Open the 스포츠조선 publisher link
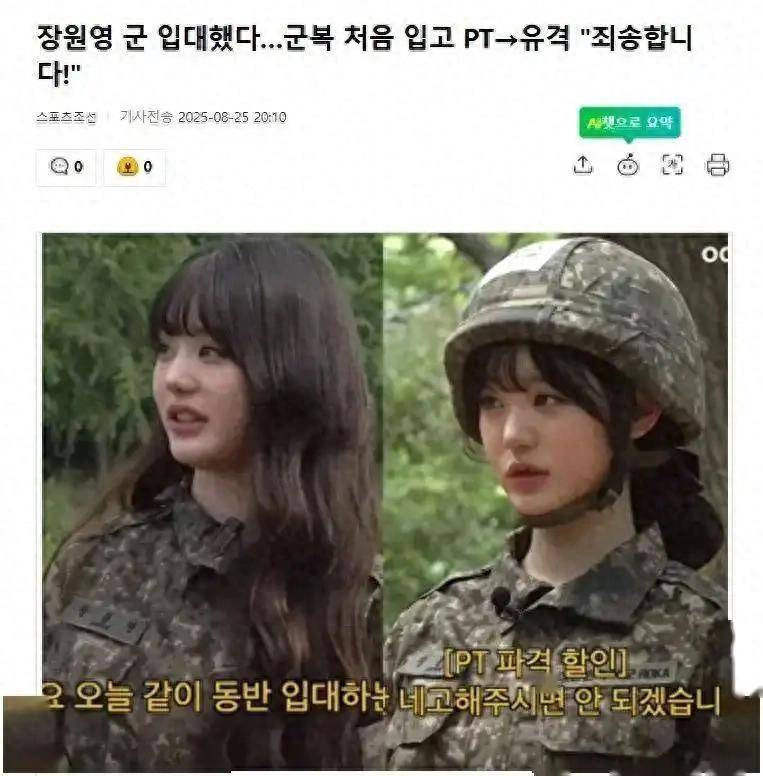The image size is (763, 776). 66,117
